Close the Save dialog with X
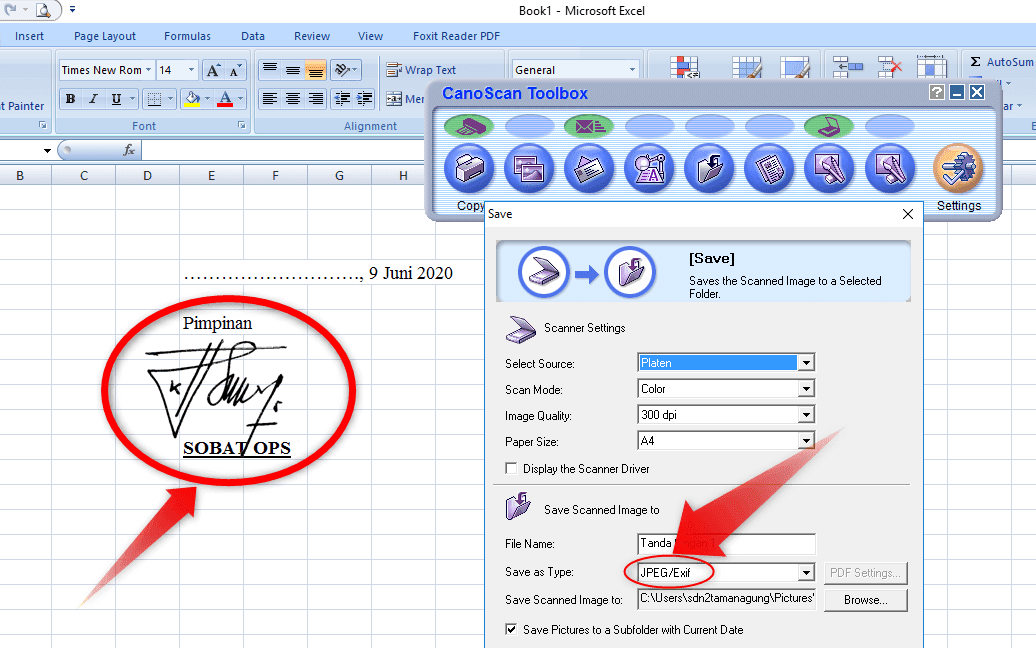Screen dimensions: 1036x648 click(908, 214)
